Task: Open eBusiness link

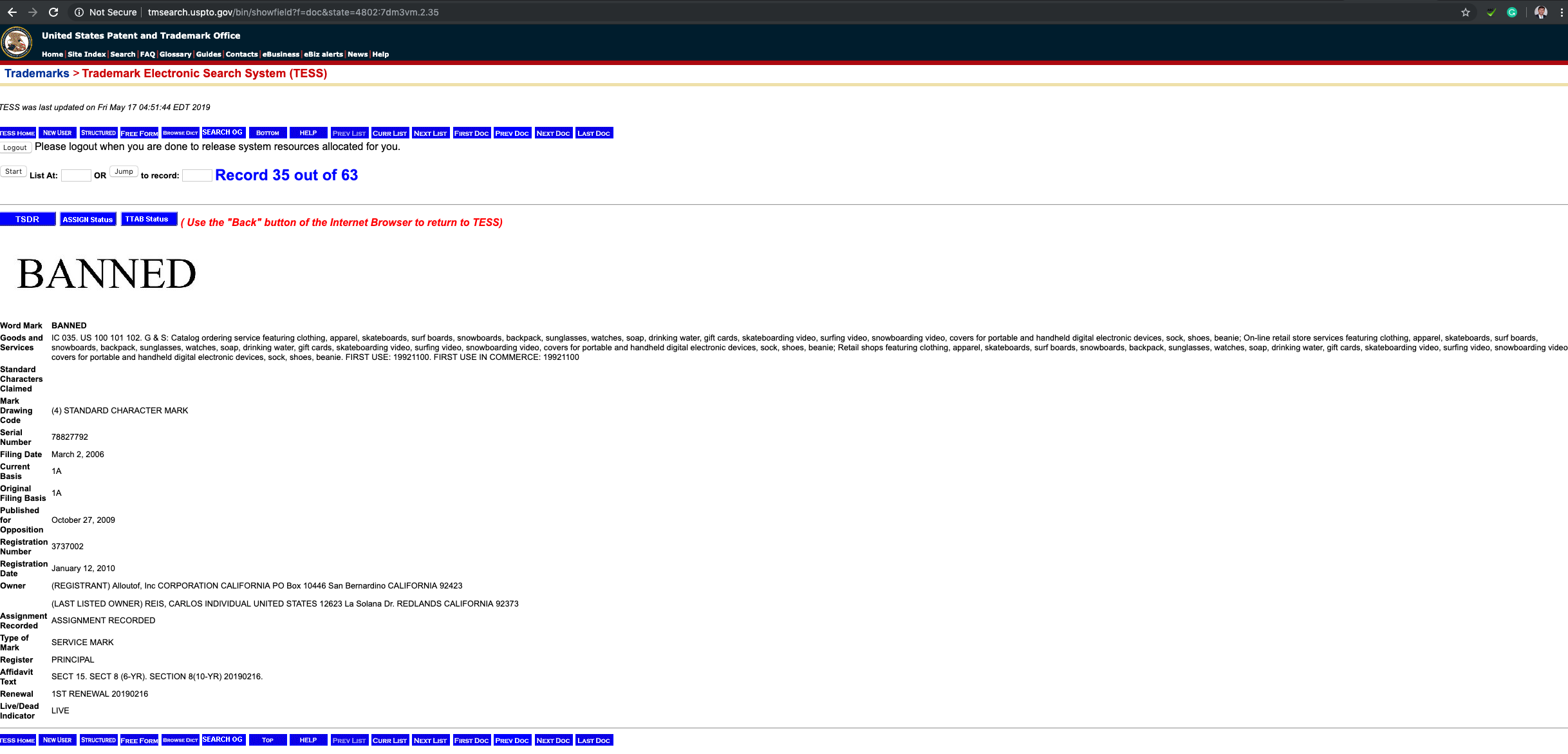Action: pos(281,55)
